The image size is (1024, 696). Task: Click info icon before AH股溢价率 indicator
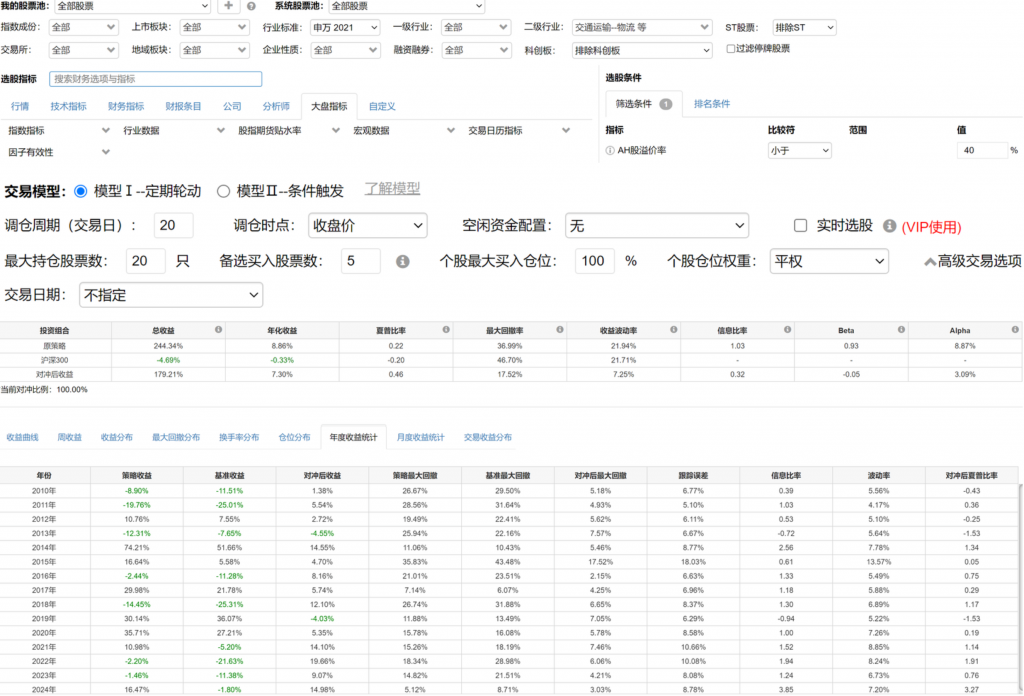(610, 150)
